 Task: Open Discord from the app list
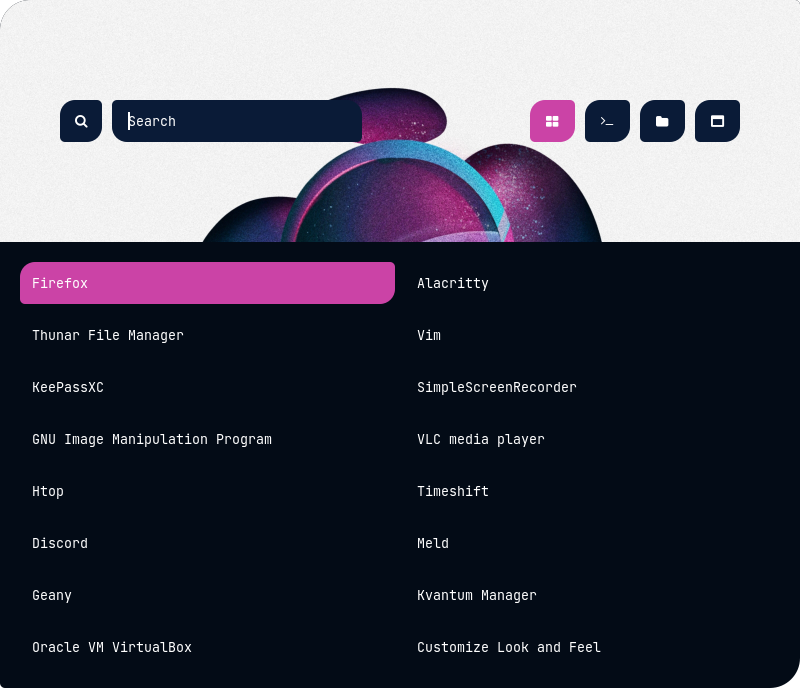coord(60,543)
